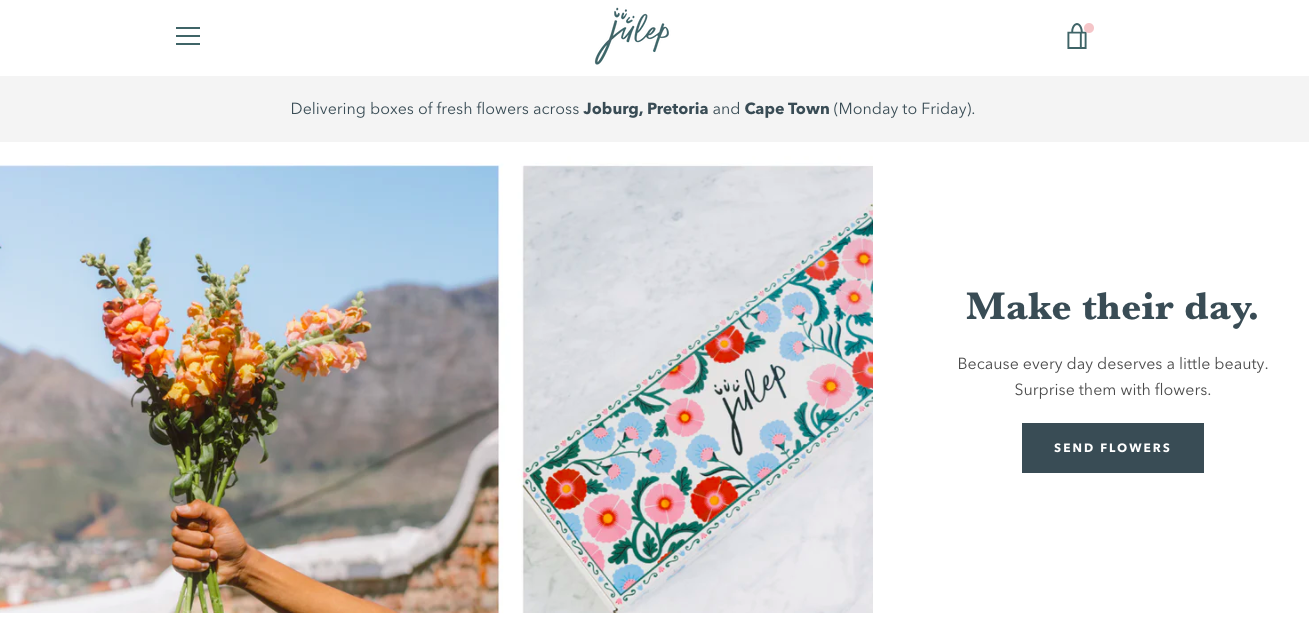Click the pink dot on the cart icon
The height and width of the screenshot is (640, 1309).
pyautogui.click(x=1089, y=28)
